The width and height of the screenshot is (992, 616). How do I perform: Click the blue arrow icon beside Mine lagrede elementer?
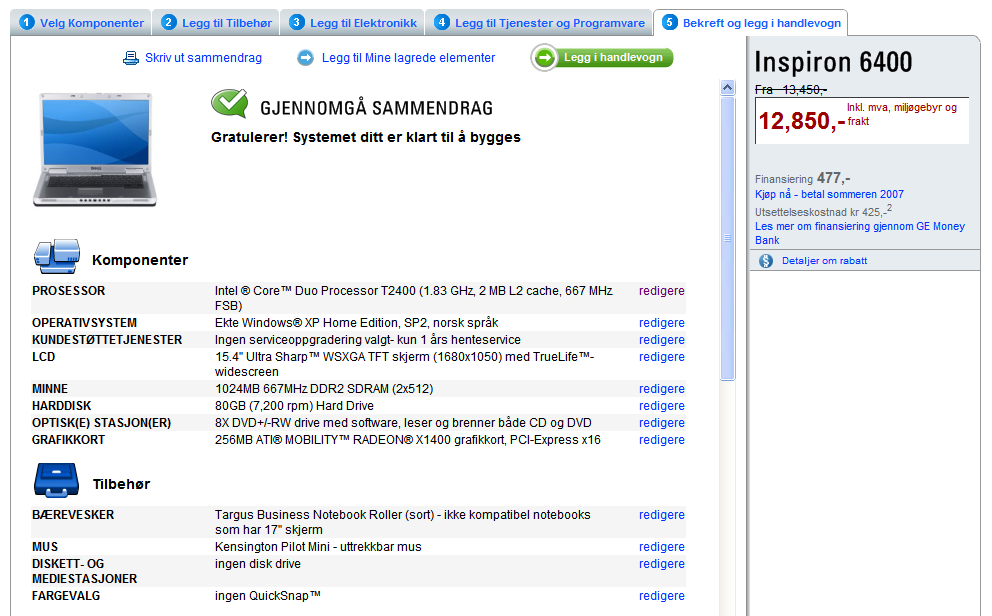click(306, 58)
